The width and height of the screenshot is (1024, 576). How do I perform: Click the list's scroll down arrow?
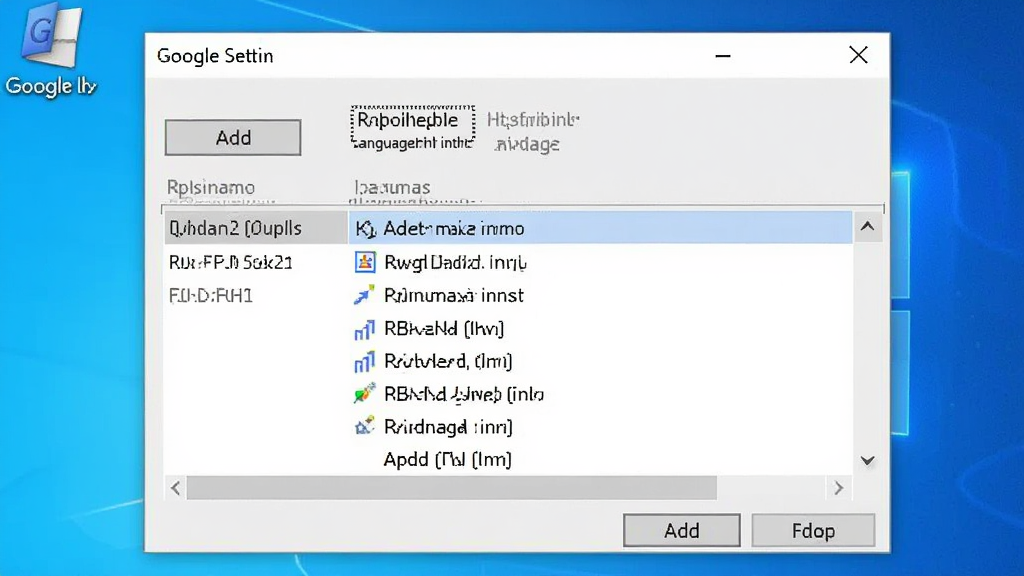867,460
